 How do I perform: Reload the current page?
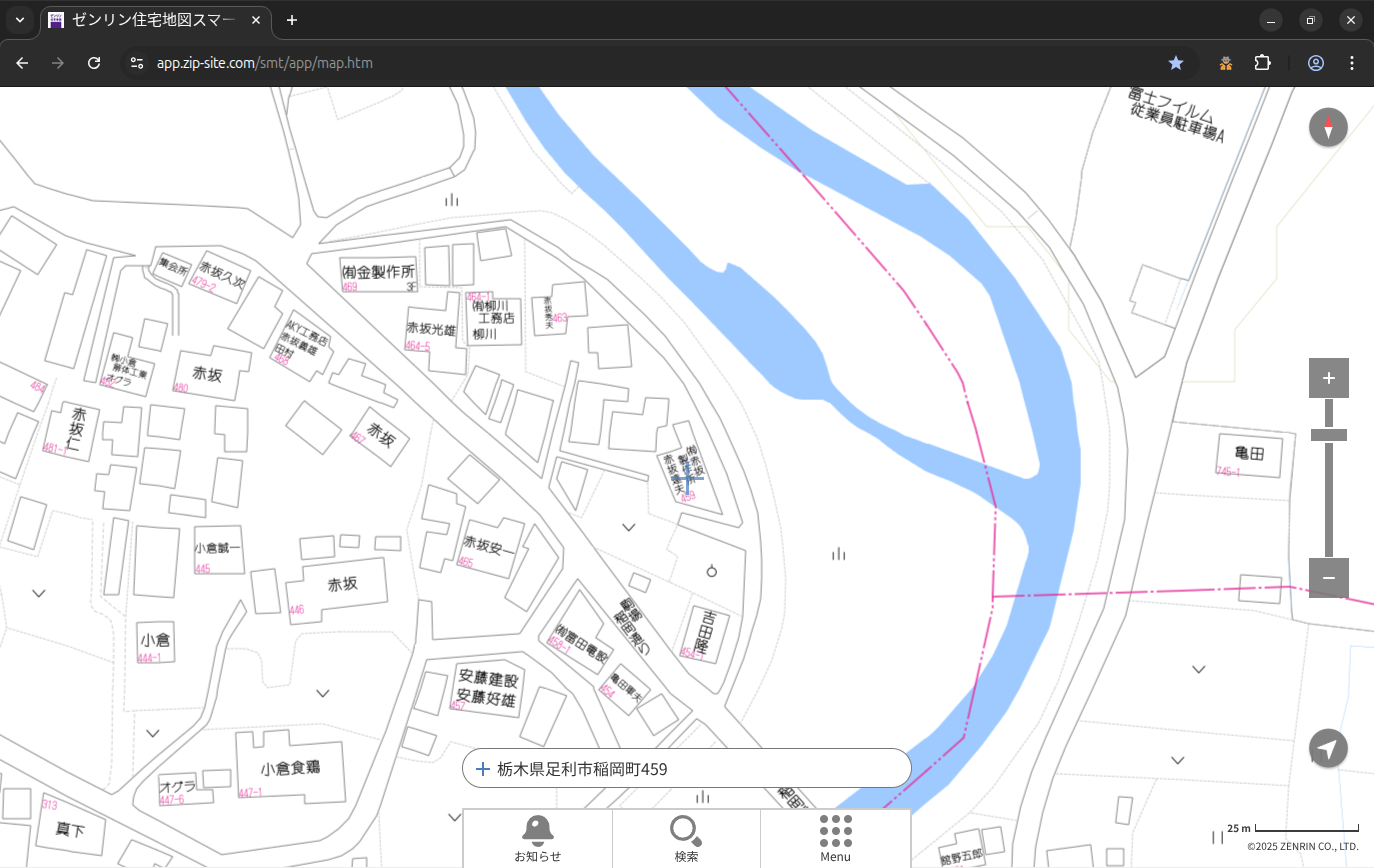[94, 63]
